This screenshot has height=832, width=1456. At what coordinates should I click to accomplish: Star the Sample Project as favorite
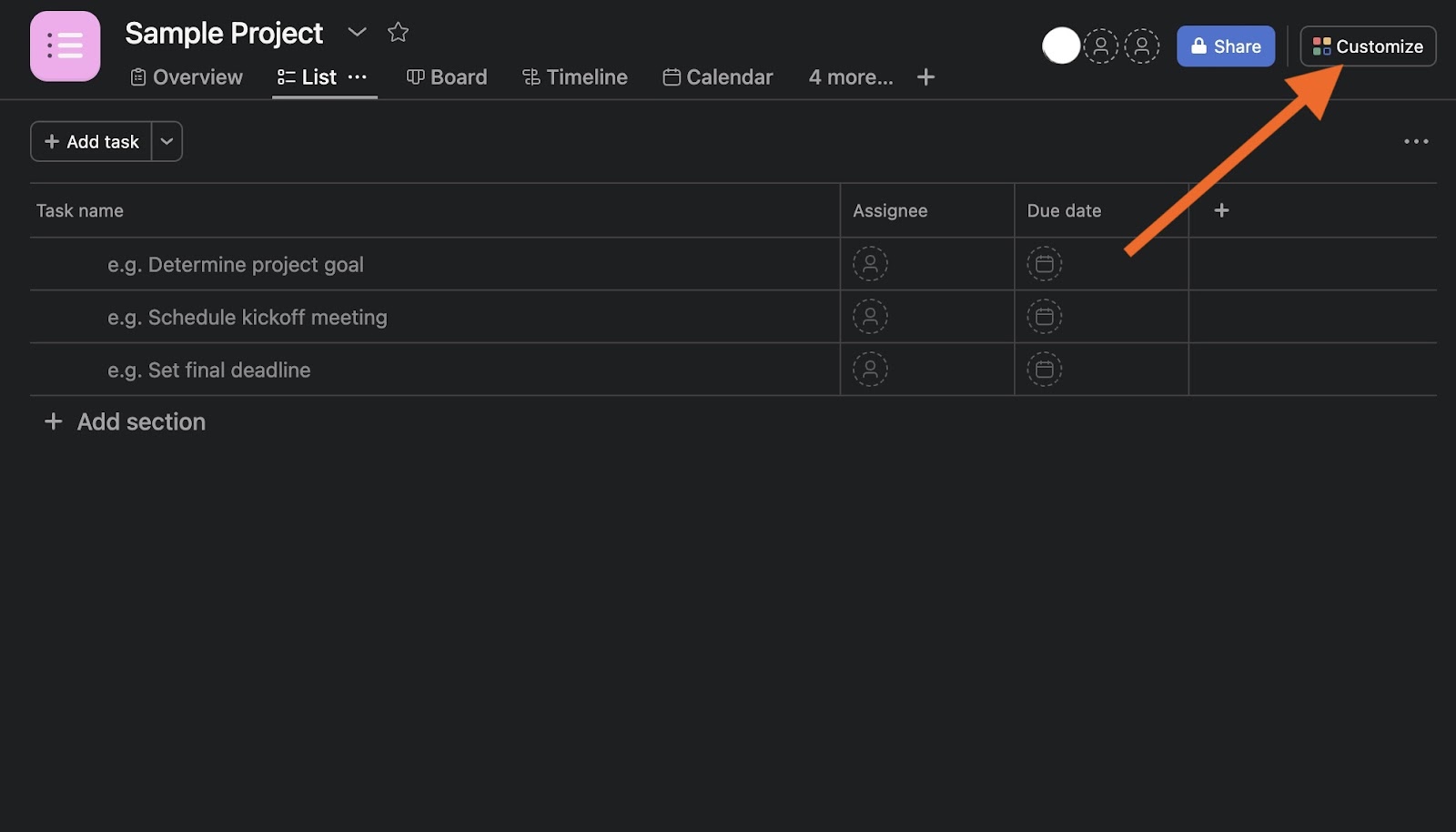(398, 33)
